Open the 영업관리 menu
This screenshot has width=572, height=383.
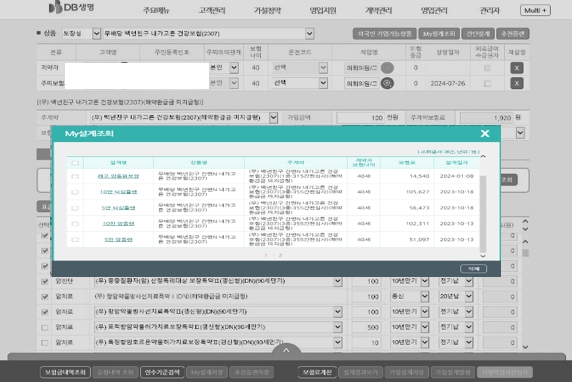[x=434, y=10]
